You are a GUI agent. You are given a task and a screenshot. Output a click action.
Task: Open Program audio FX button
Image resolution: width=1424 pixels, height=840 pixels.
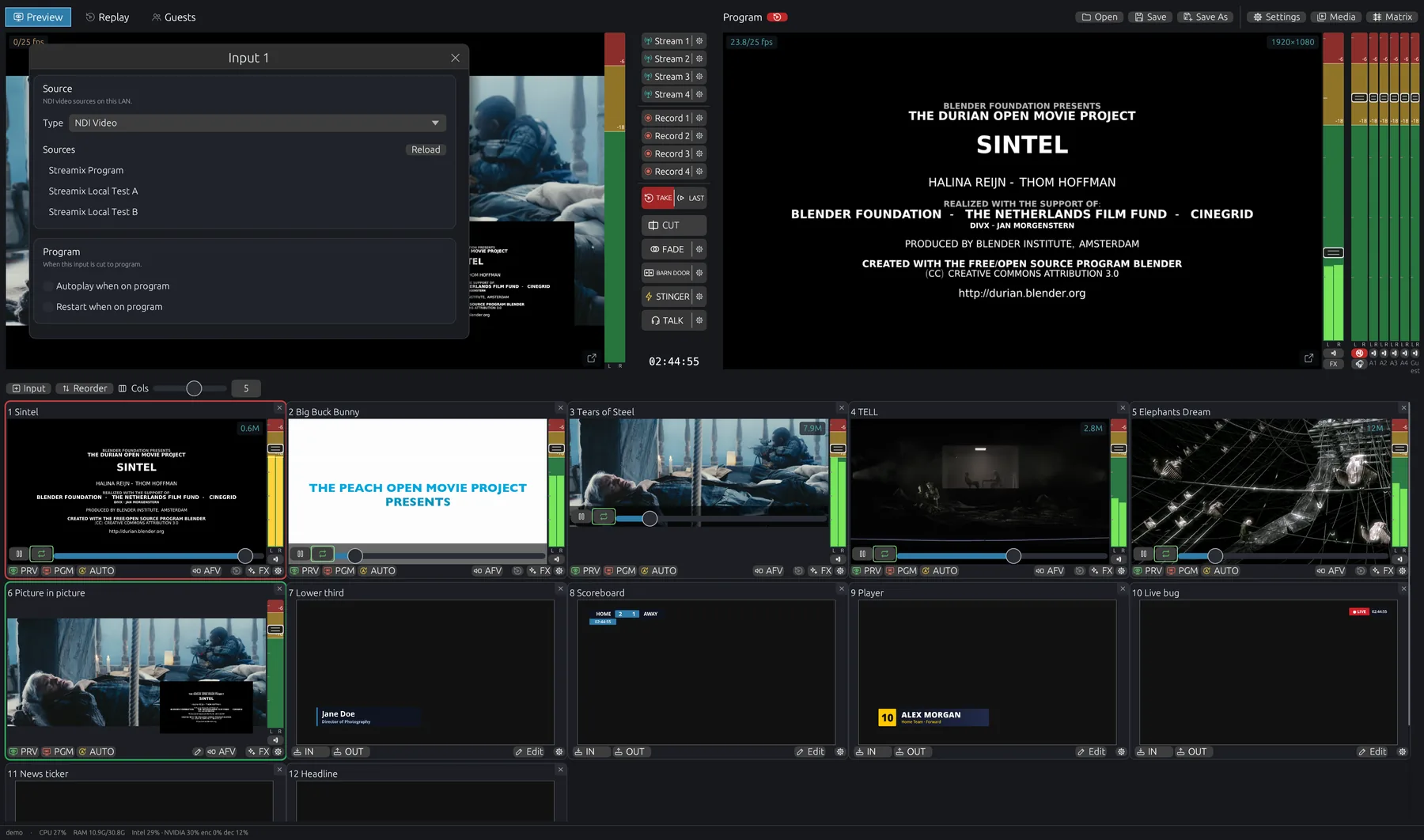coord(1333,364)
